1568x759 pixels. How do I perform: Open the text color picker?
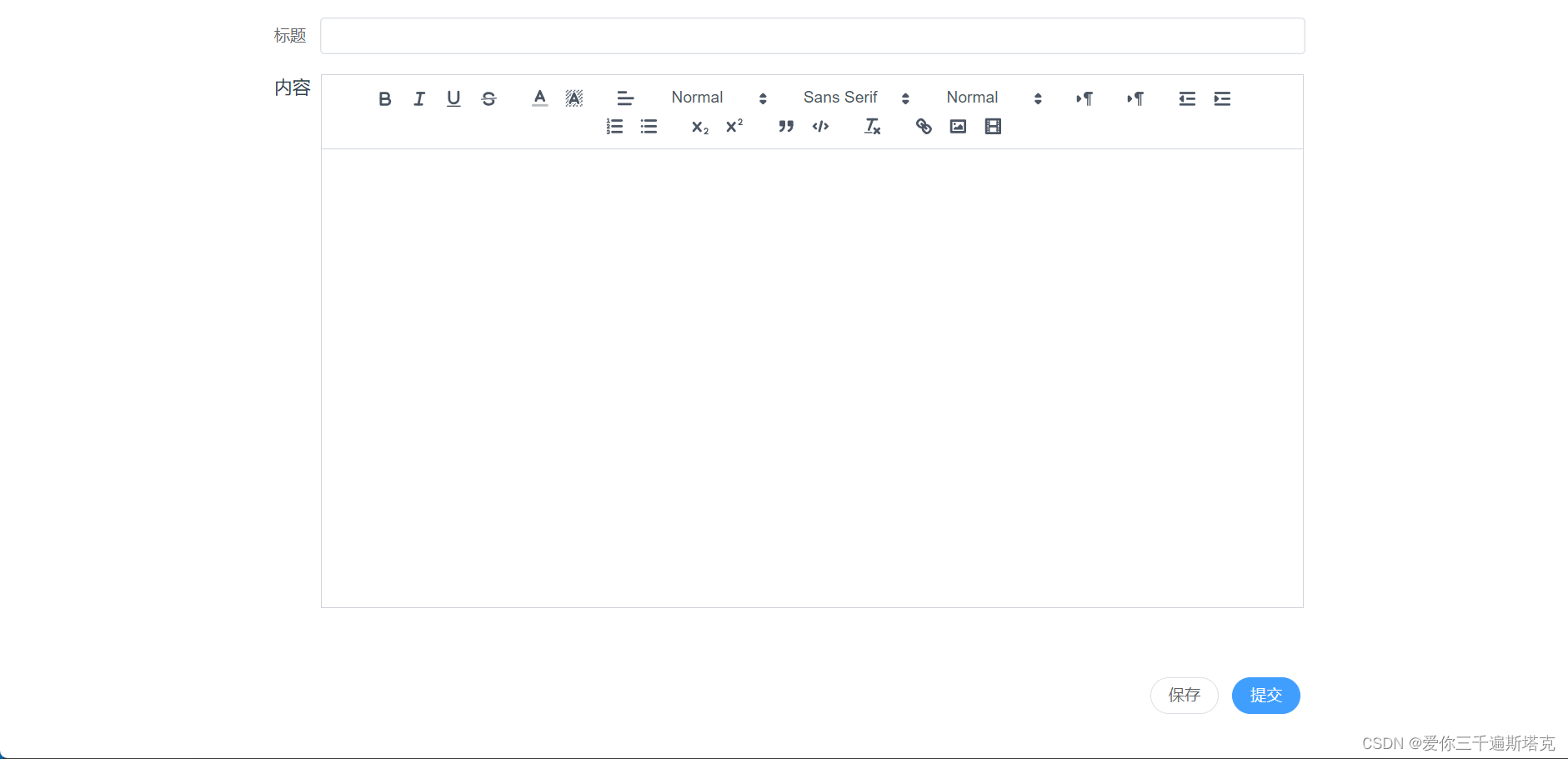[540, 98]
